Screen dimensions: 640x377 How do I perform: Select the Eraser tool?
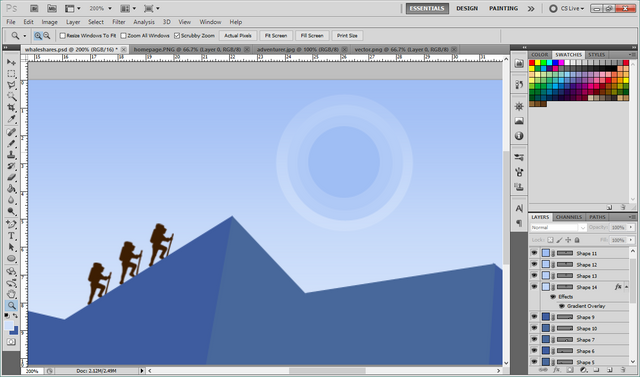click(11, 177)
